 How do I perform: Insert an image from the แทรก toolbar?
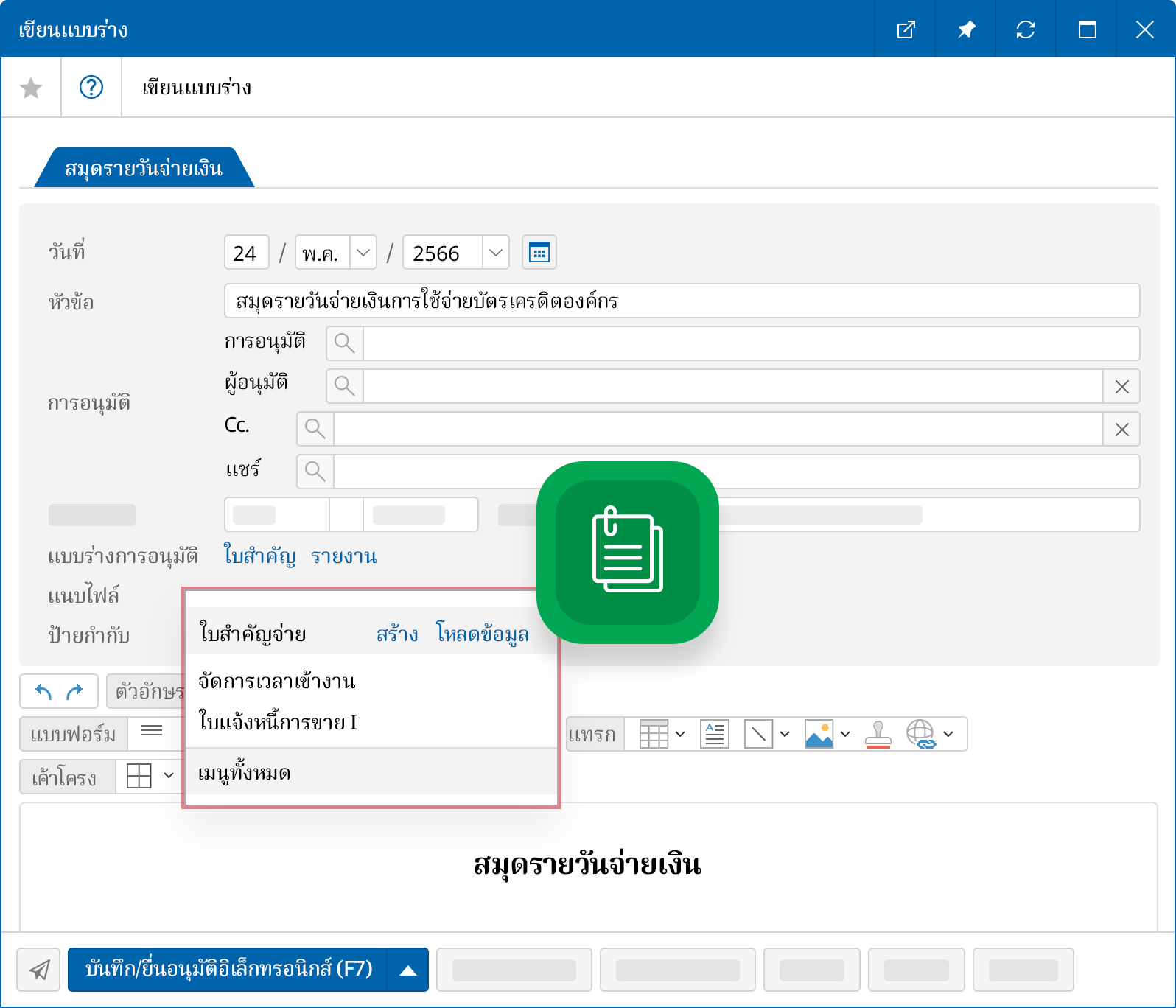(819, 734)
